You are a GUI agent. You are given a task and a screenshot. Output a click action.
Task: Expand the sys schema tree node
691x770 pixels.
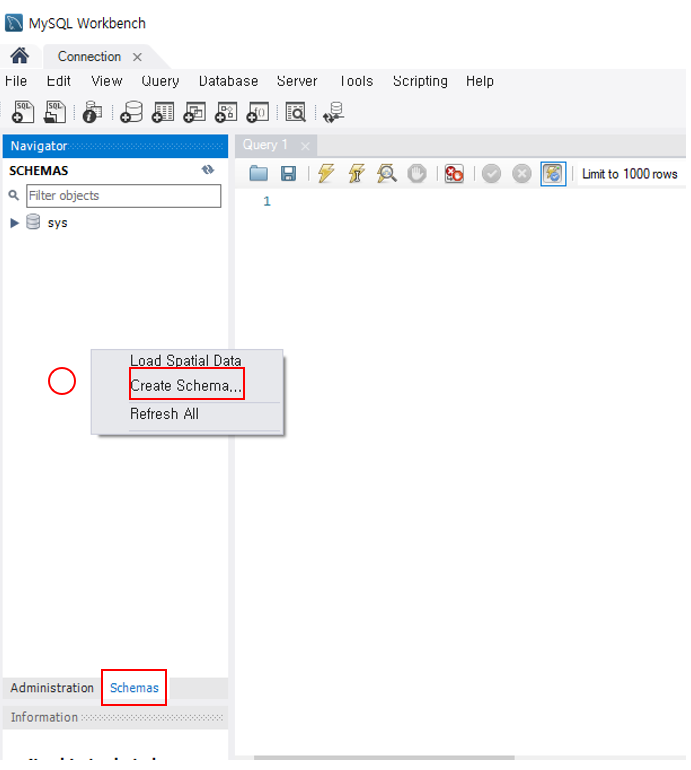tap(14, 223)
